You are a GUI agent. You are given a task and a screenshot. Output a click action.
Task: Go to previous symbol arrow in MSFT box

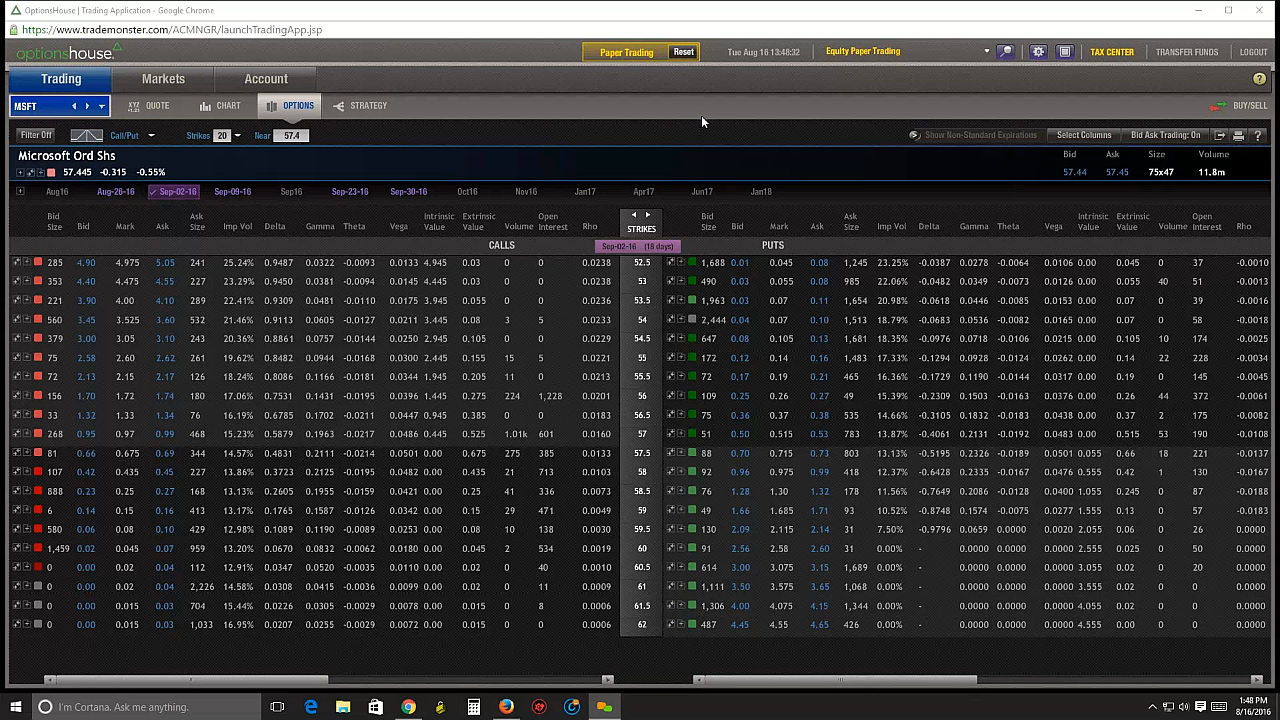pos(73,106)
